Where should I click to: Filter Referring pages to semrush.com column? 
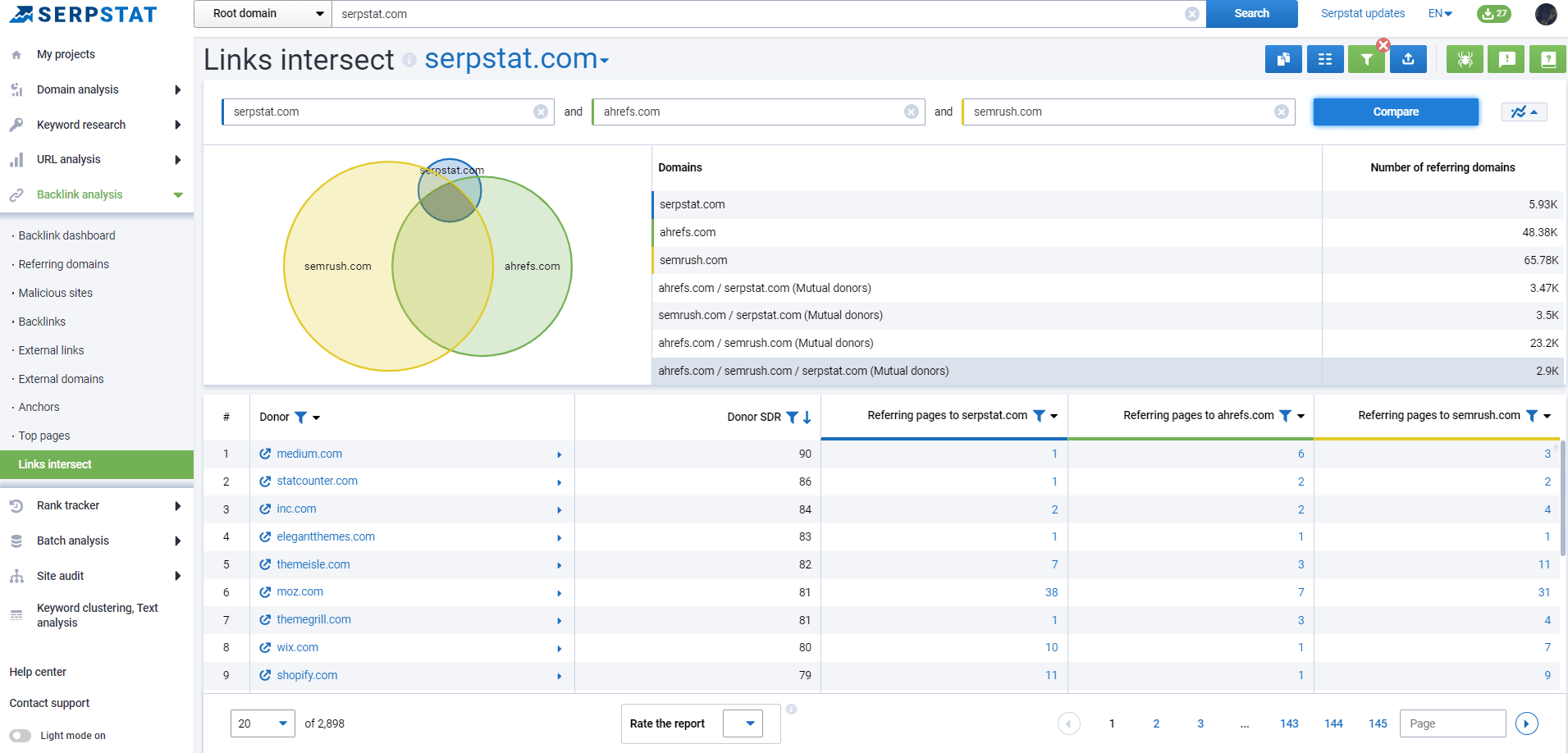click(1532, 416)
